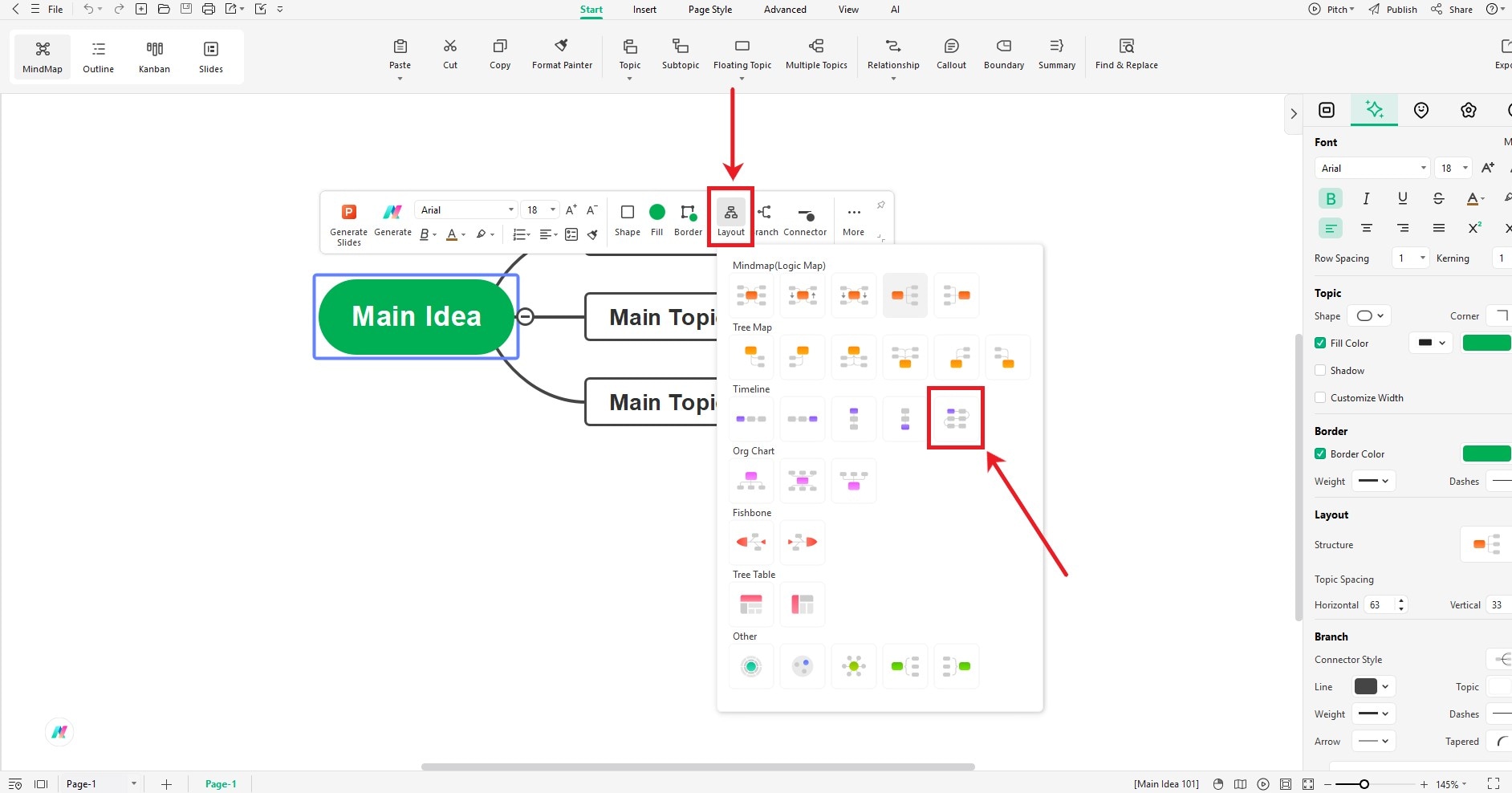The width and height of the screenshot is (1512, 793).
Task: Toggle Bold in the Font panel
Action: click(1331, 198)
